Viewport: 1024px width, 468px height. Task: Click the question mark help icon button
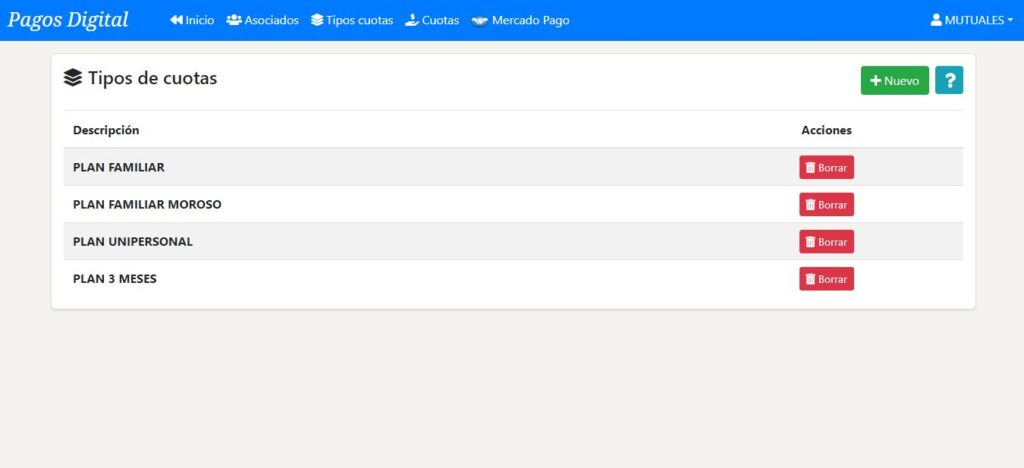[949, 81]
